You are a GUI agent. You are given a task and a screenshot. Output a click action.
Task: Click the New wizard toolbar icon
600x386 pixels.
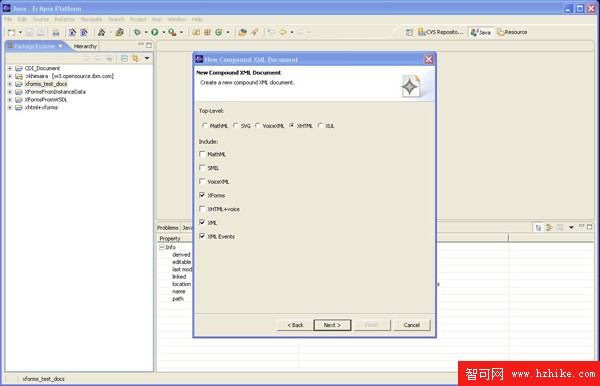tap(12, 32)
